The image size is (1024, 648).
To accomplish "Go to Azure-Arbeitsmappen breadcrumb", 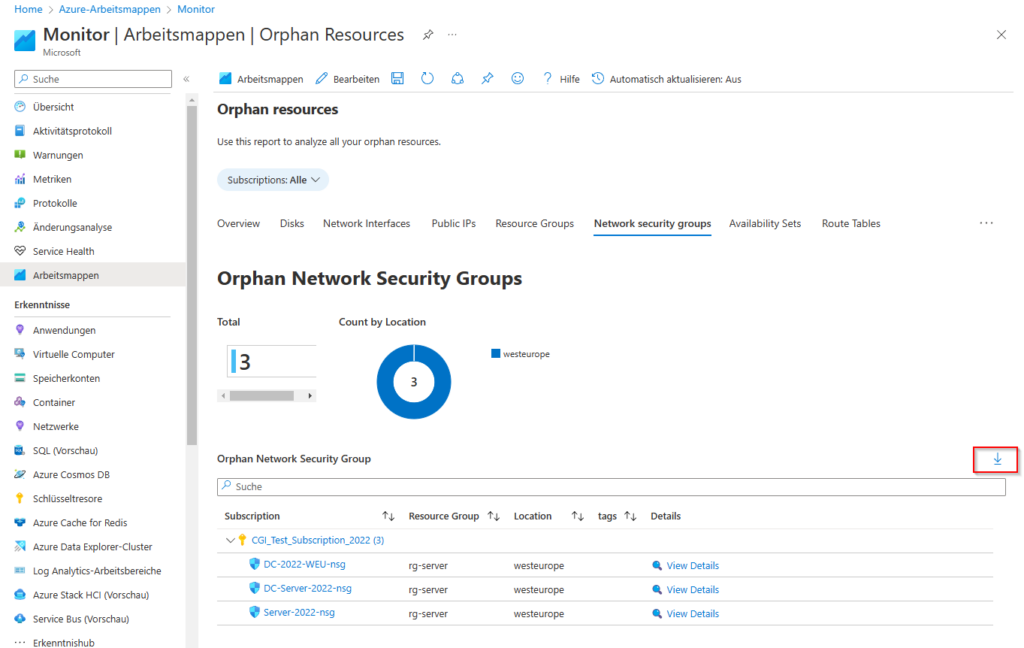I will (x=110, y=9).
